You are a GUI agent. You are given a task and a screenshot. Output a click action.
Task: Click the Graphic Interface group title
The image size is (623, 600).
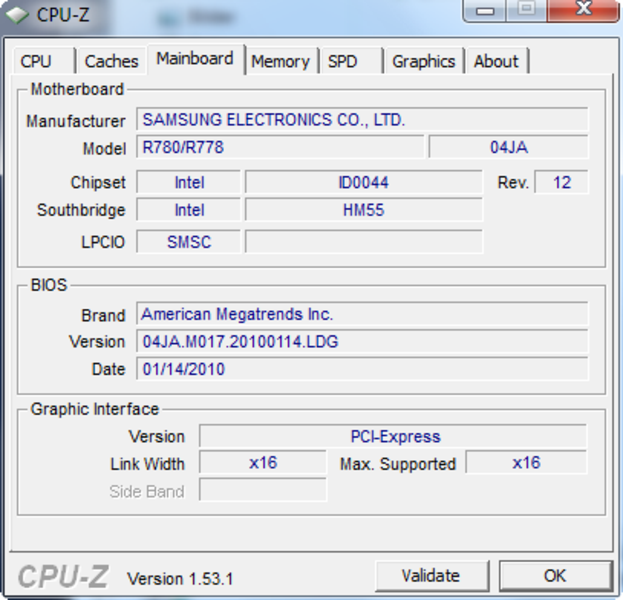(x=95, y=409)
